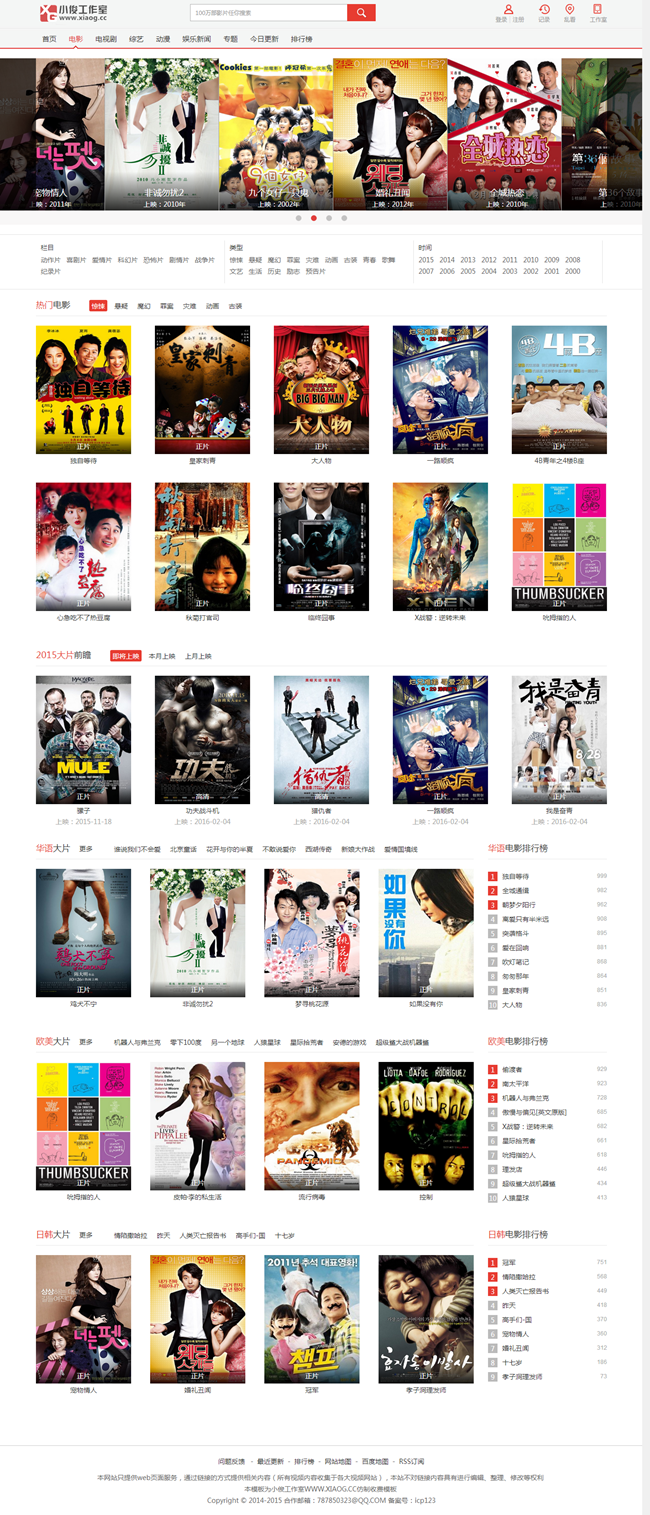Image resolution: width=650 pixels, height=1515 pixels.
Task: Open 大人物 movie poster in 热门电影
Action: coord(321,390)
